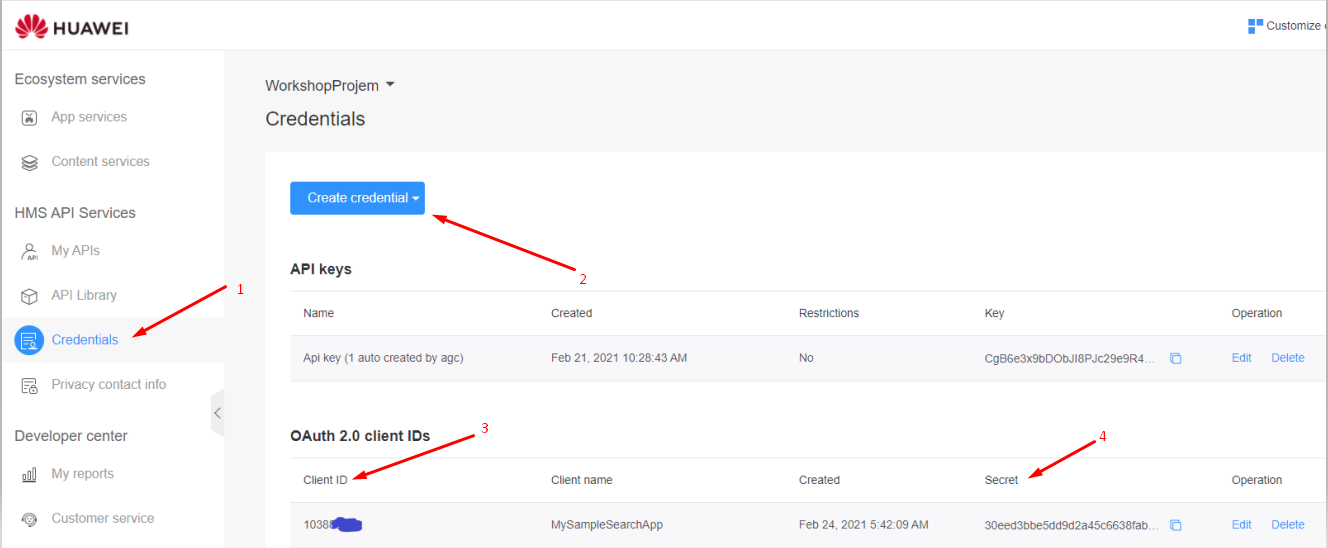Viewport: 1328px width, 548px height.
Task: Click the Huawei logo
Action: pos(71,27)
